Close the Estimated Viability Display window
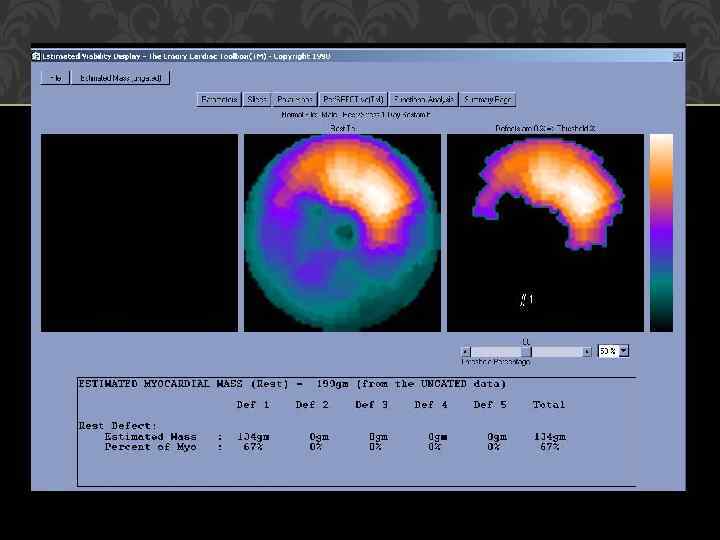The height and width of the screenshot is (540, 720). (x=677, y=56)
